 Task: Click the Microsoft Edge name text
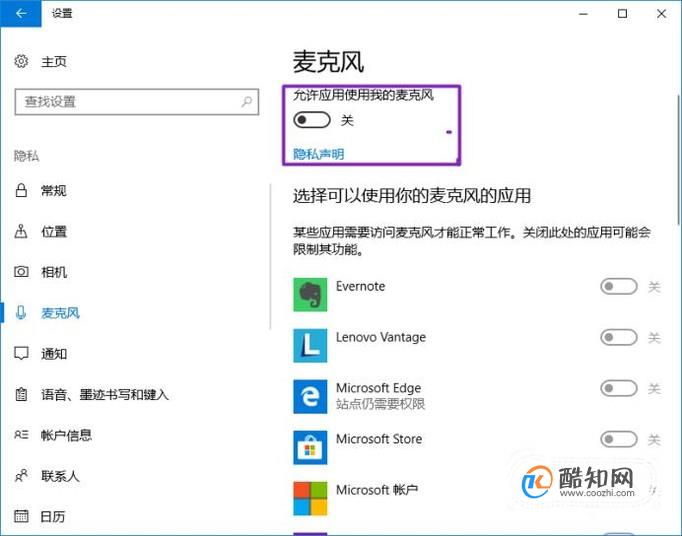(378, 388)
